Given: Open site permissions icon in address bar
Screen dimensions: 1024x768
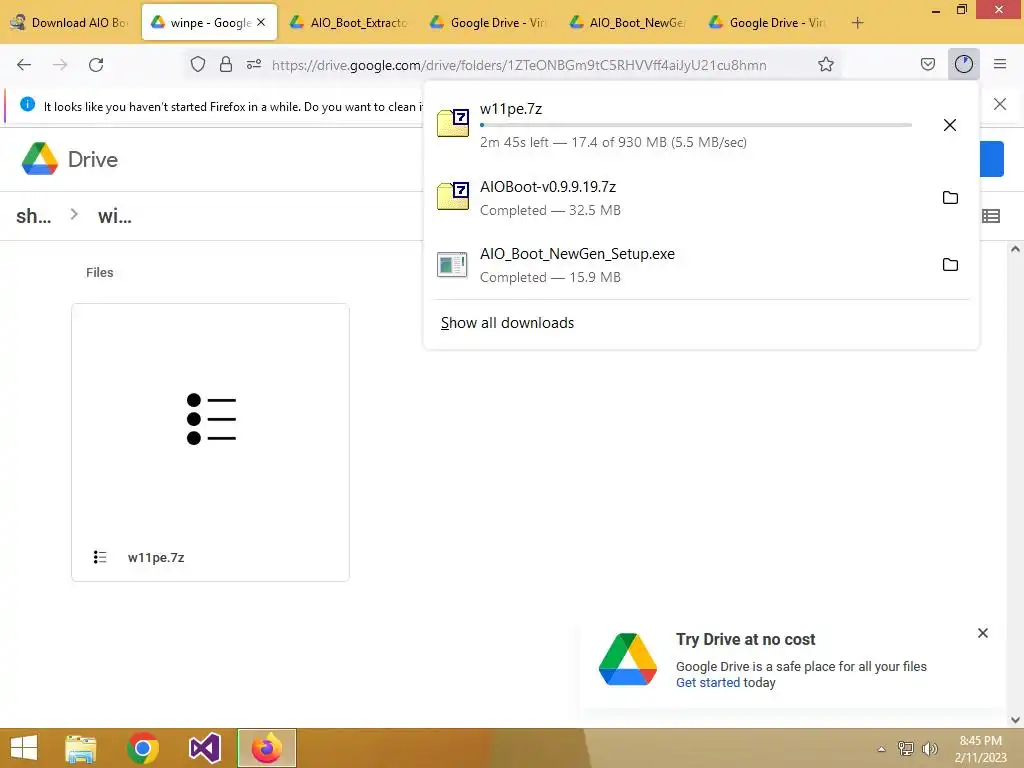Looking at the screenshot, I should [254, 64].
